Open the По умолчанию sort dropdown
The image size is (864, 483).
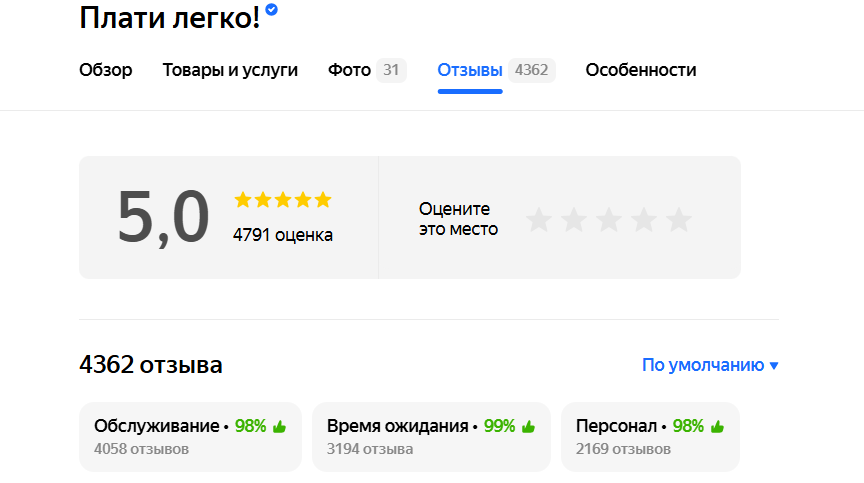[710, 366]
